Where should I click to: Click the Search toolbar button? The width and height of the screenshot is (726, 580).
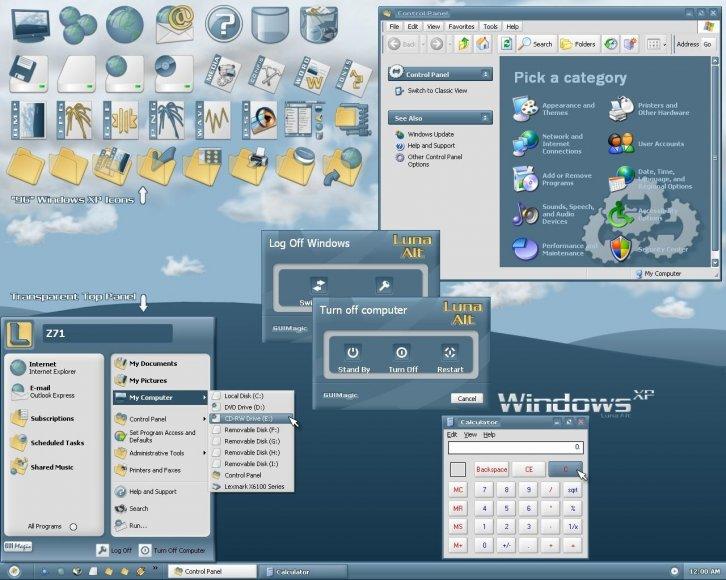click(x=536, y=44)
